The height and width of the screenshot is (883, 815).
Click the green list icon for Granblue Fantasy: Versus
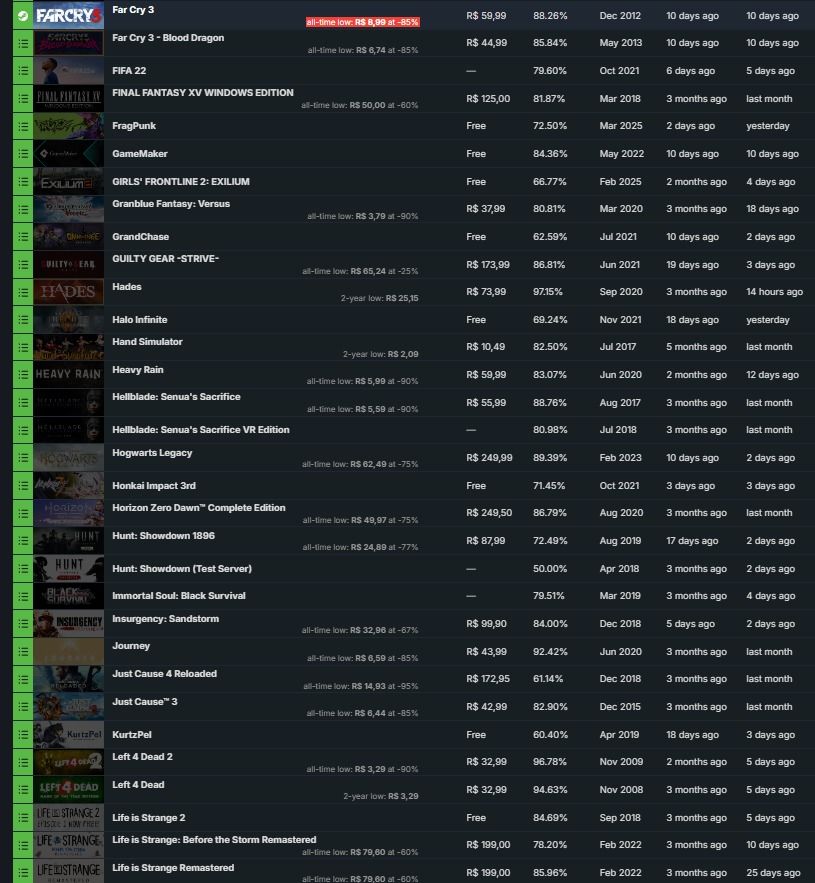pos(23,209)
